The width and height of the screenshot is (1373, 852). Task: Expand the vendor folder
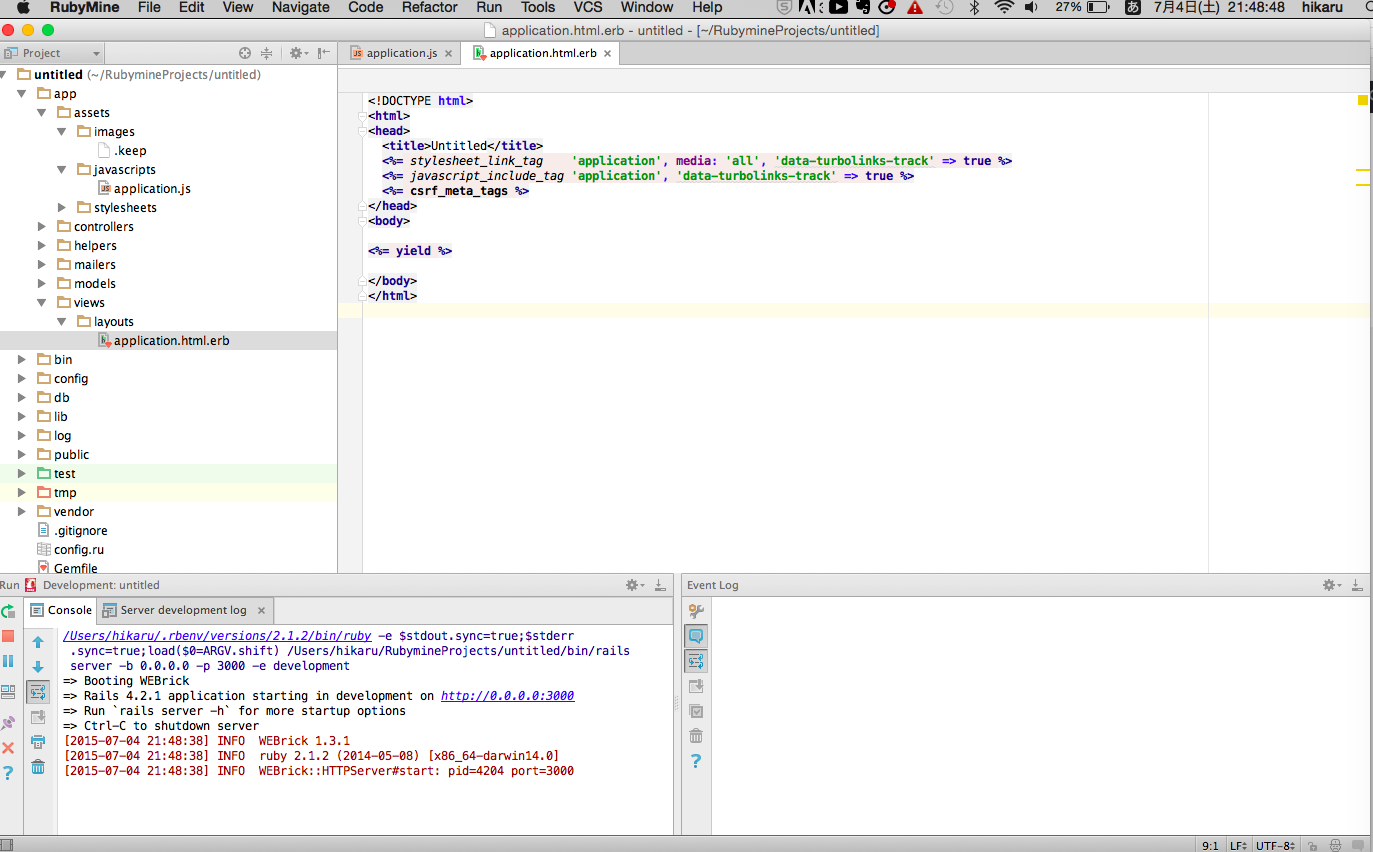click(22, 511)
